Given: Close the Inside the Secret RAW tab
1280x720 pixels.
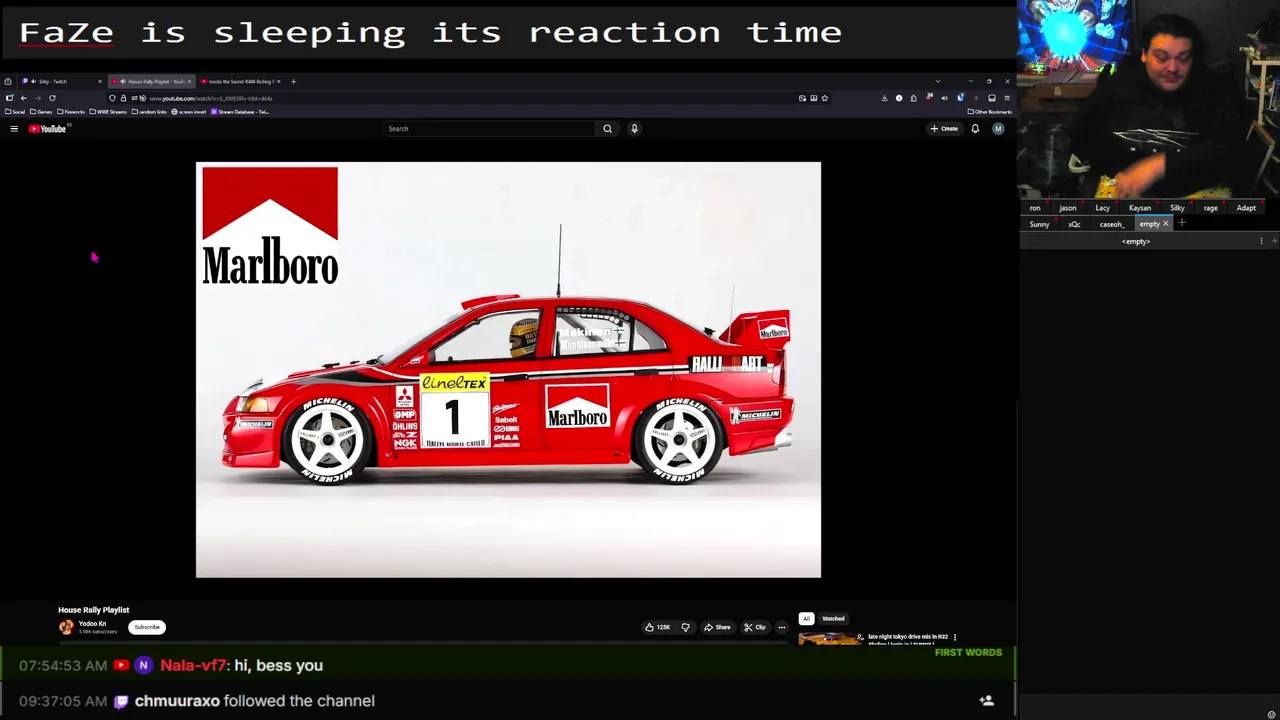Looking at the screenshot, I should pos(278,81).
